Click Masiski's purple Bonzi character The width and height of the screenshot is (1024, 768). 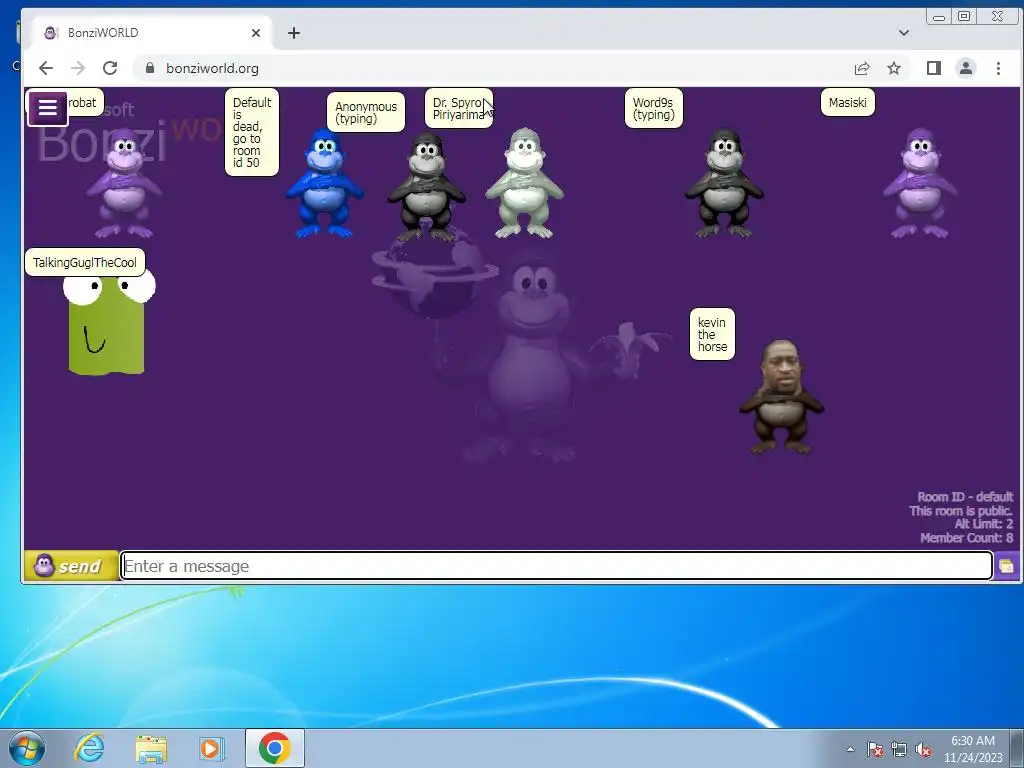pyautogui.click(x=920, y=184)
